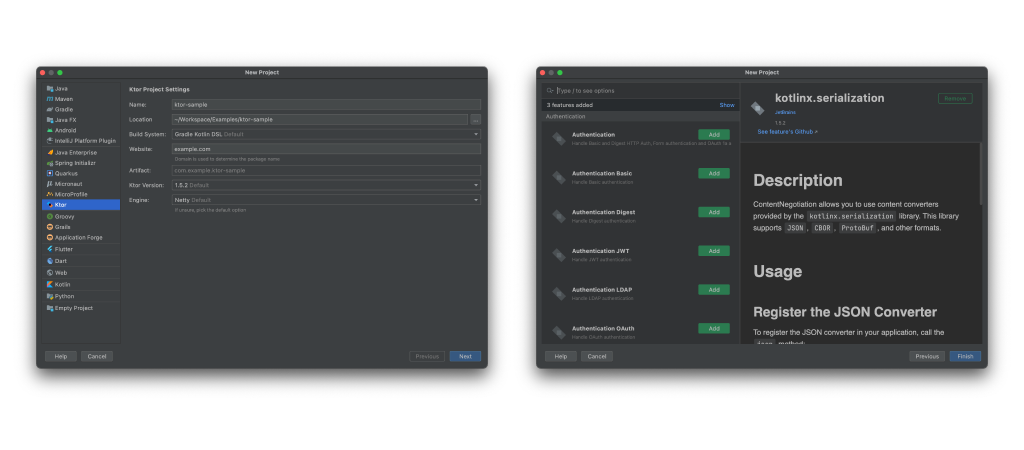Go to Previous in features window
Screen dimensions: 1024x450
click(x=927, y=357)
